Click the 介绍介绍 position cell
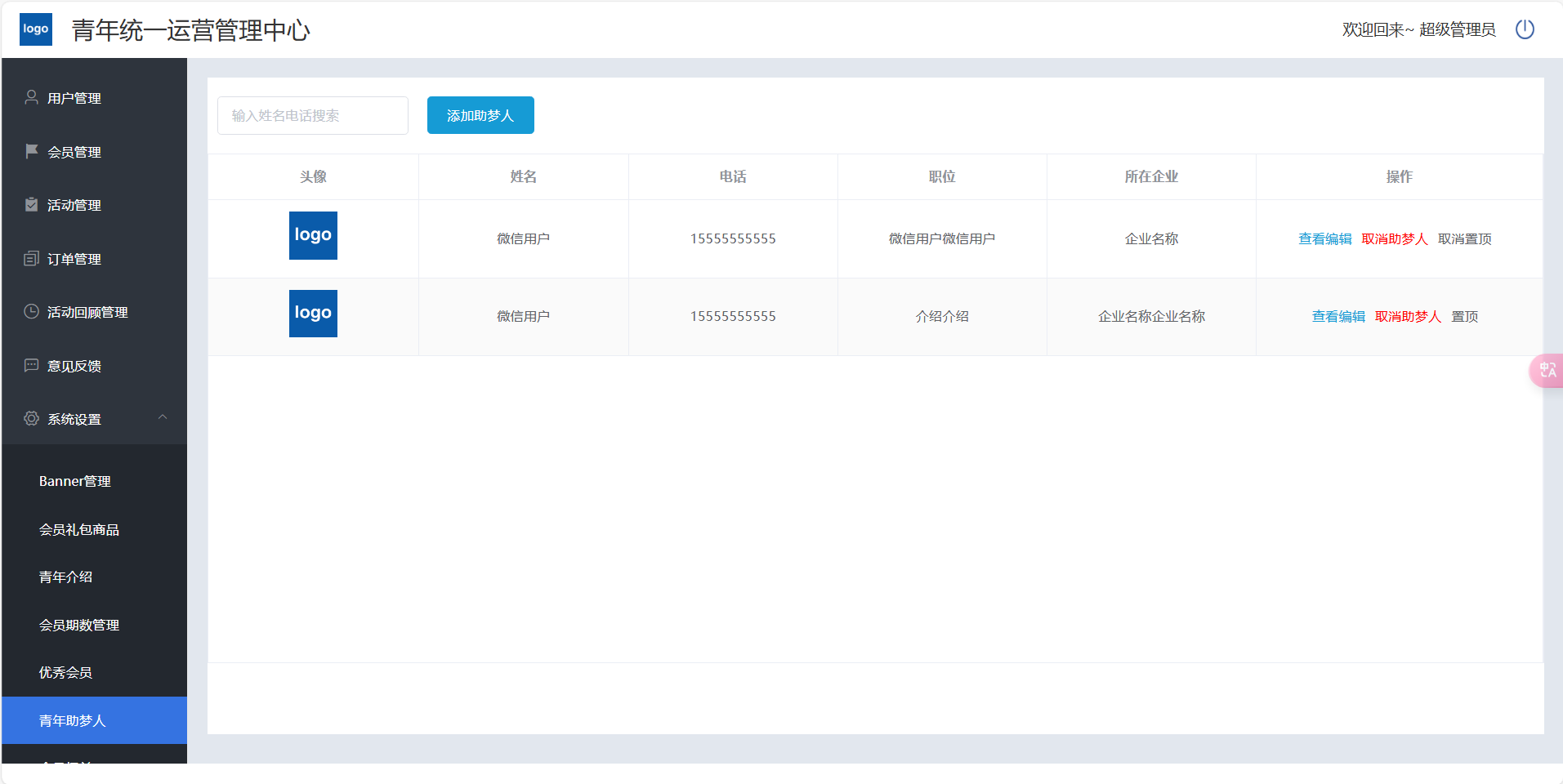 pos(942,316)
